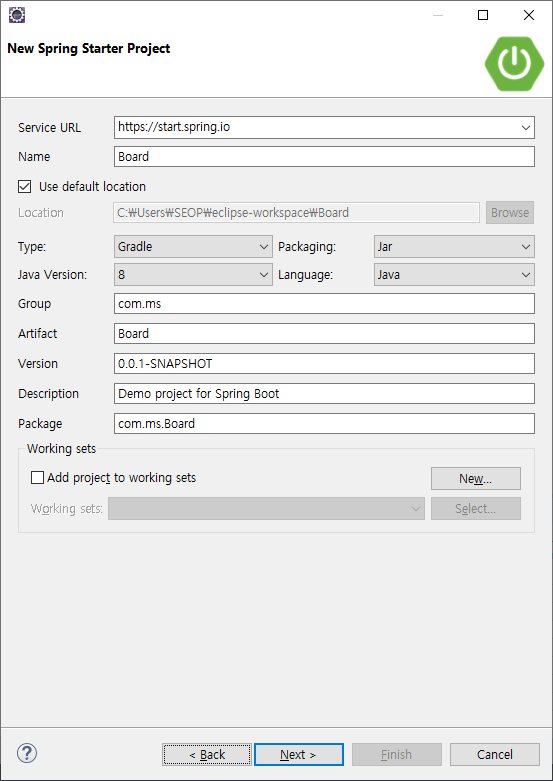Click the Service URL label
This screenshot has width=553, height=781.
(x=49, y=128)
